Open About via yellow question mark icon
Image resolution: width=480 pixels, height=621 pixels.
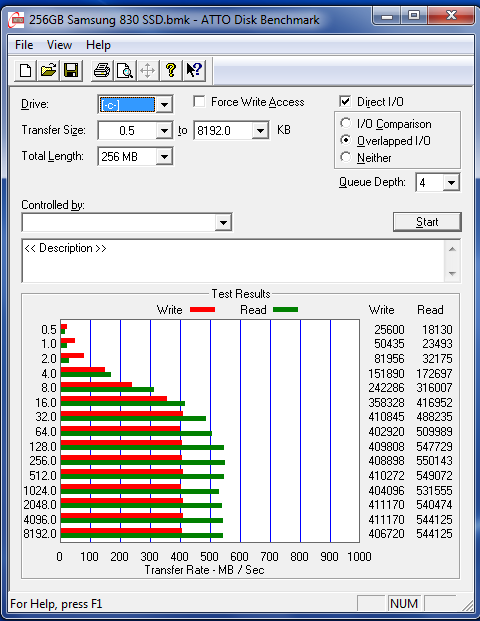pyautogui.click(x=171, y=71)
